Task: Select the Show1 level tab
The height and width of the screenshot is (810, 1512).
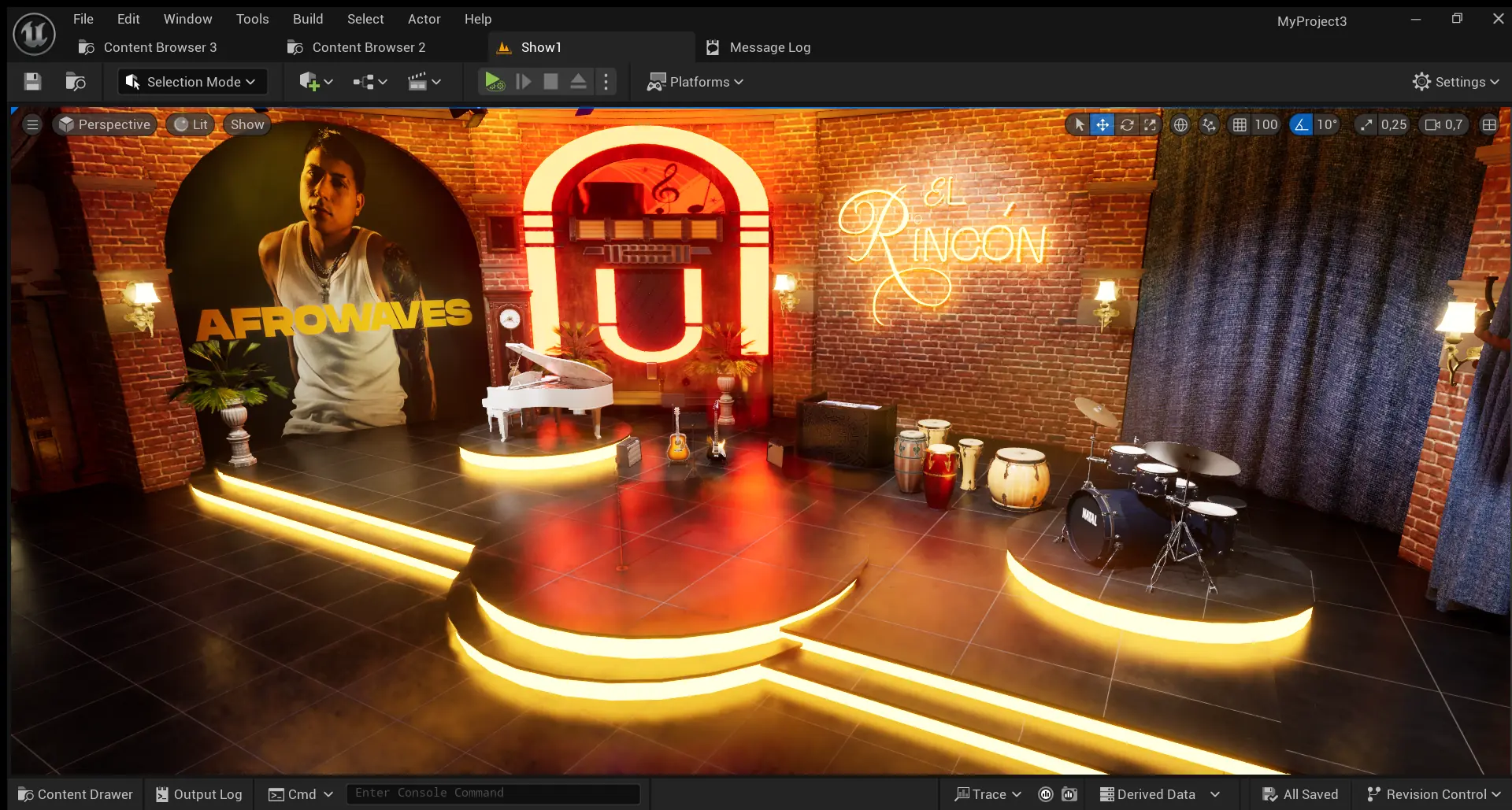Action: (591, 47)
